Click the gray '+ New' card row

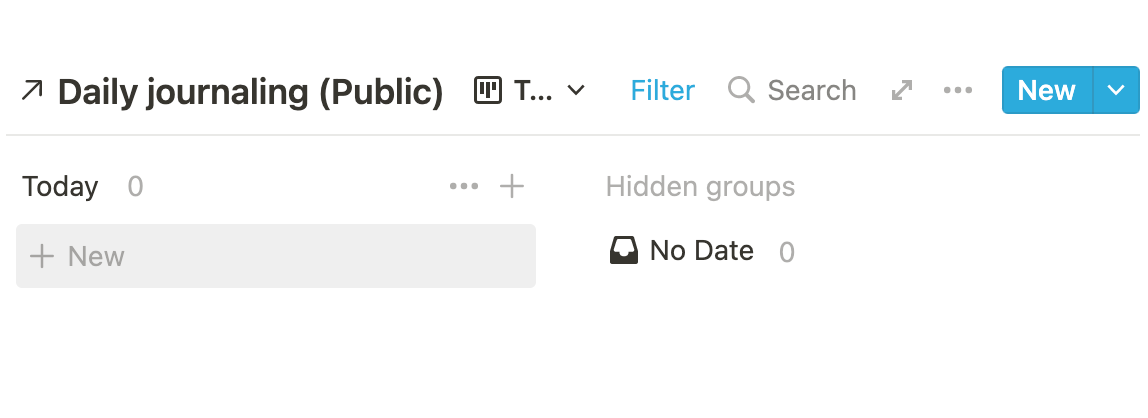(276, 256)
